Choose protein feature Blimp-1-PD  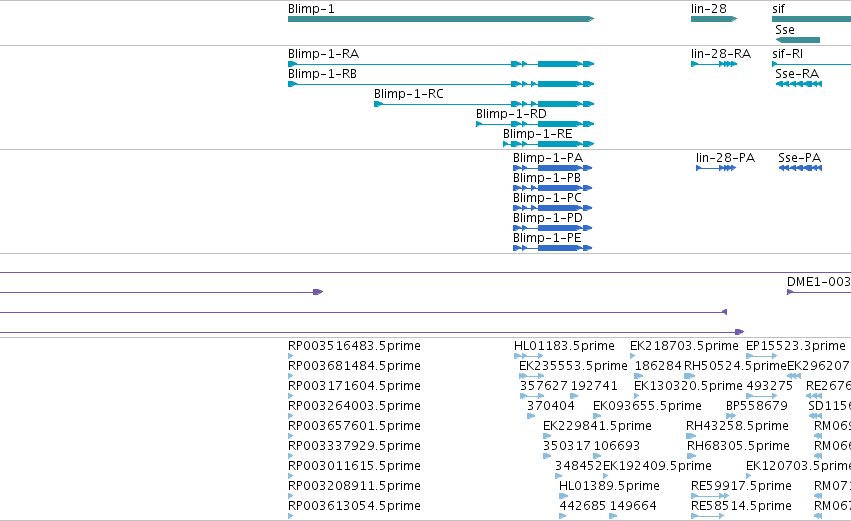tap(552, 228)
